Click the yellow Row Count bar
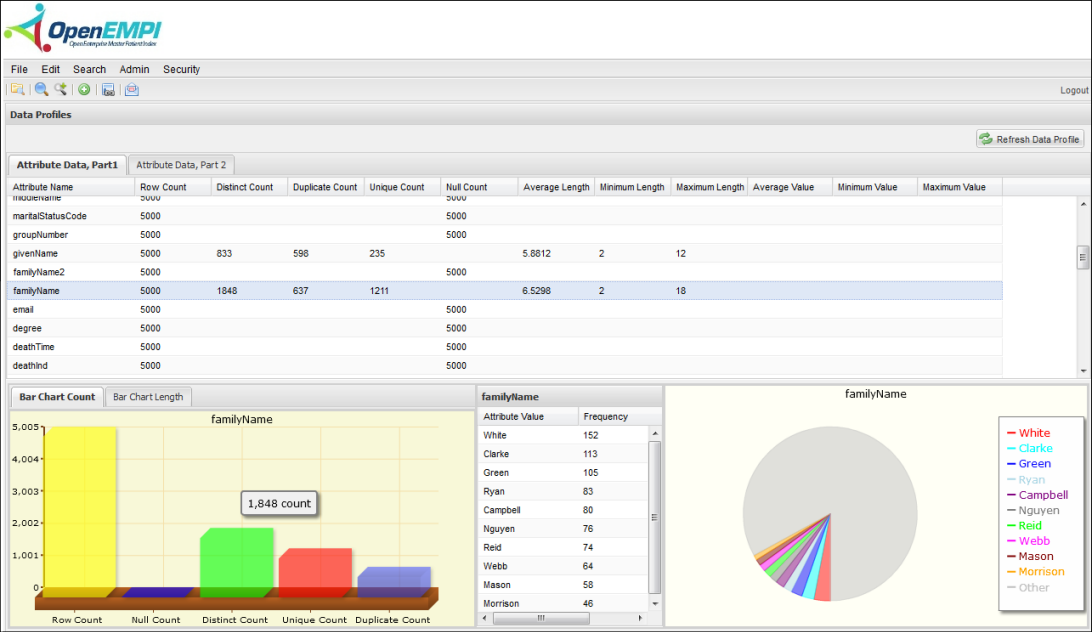Screen dimensions: 1092x632 79,511
